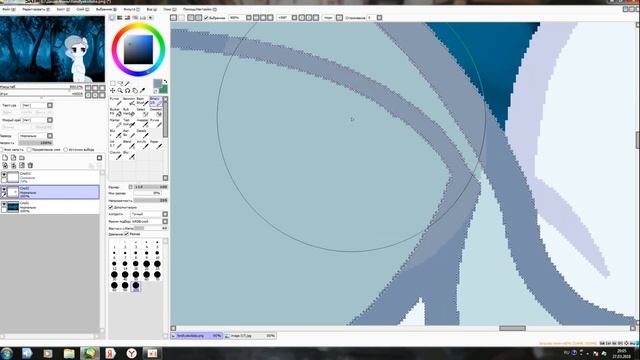640x360 pixels.
Task: Select the Binary brush tool
Action: point(156,101)
